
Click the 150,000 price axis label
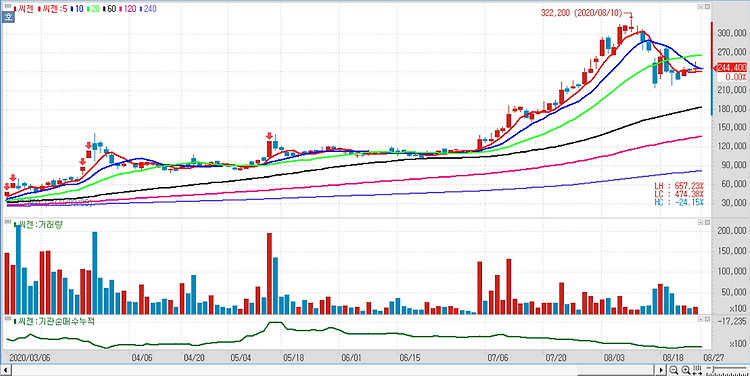tap(731, 127)
